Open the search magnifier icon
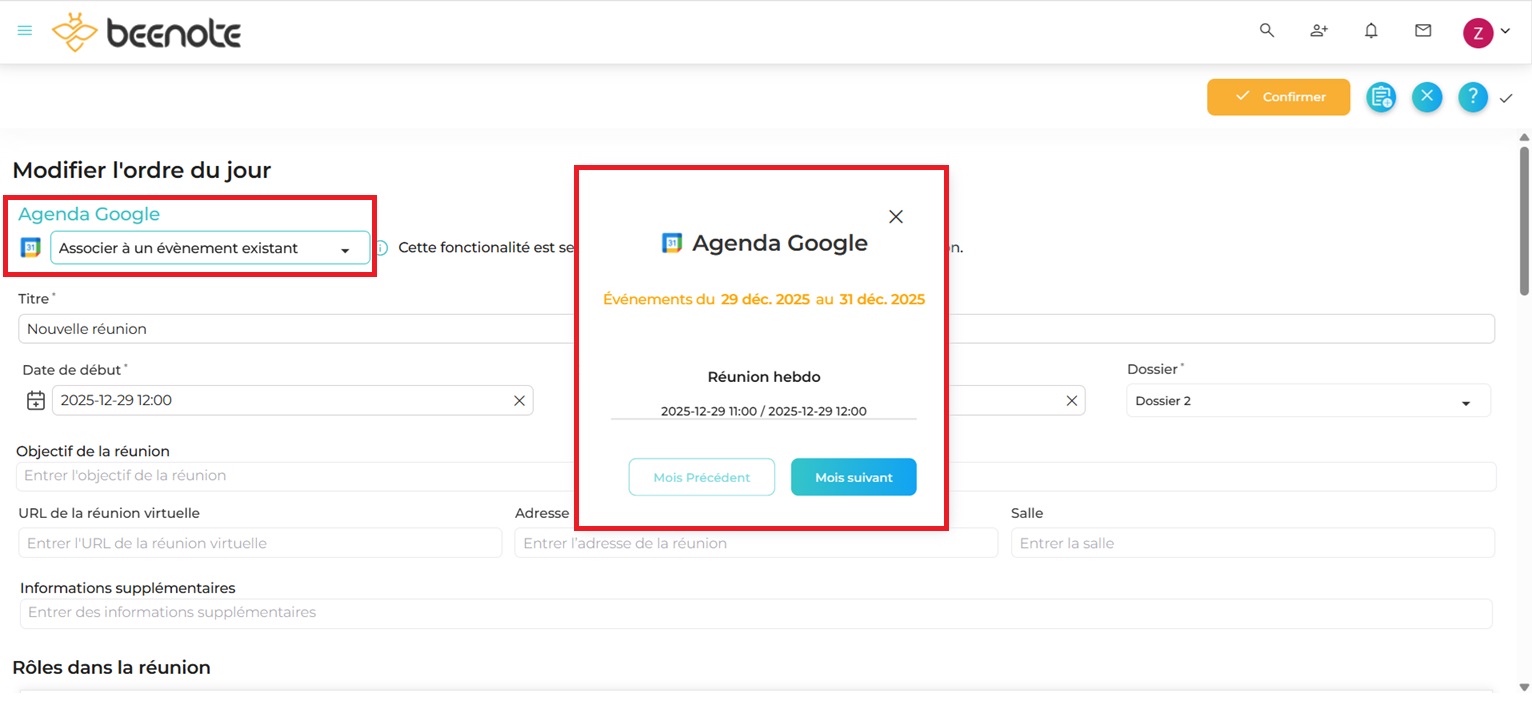This screenshot has width=1532, height=705. pyautogui.click(x=1267, y=31)
